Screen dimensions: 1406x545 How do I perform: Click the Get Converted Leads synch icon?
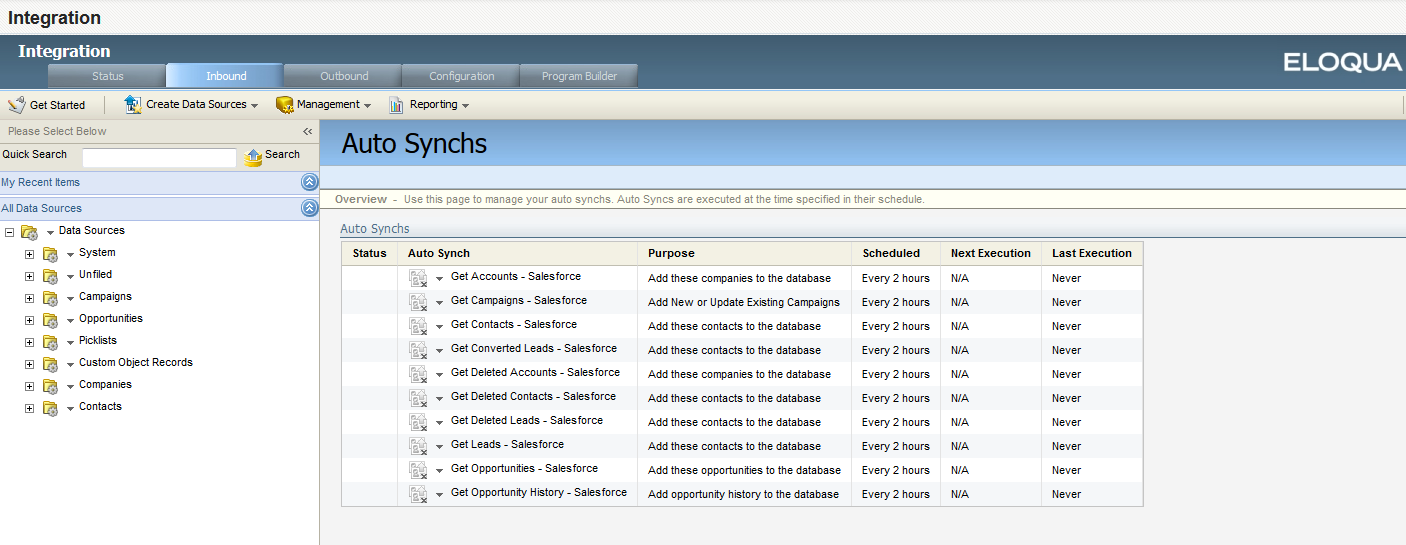click(419, 350)
